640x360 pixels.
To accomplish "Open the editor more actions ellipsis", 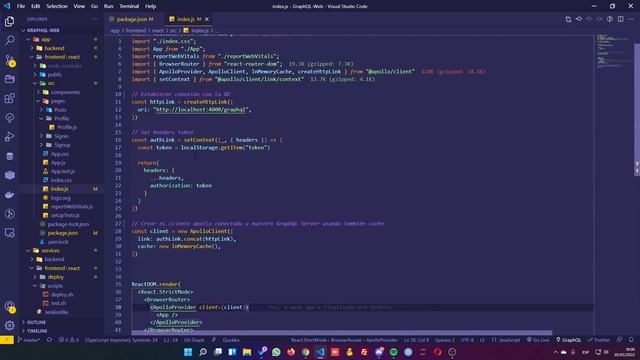I will coord(631,19).
